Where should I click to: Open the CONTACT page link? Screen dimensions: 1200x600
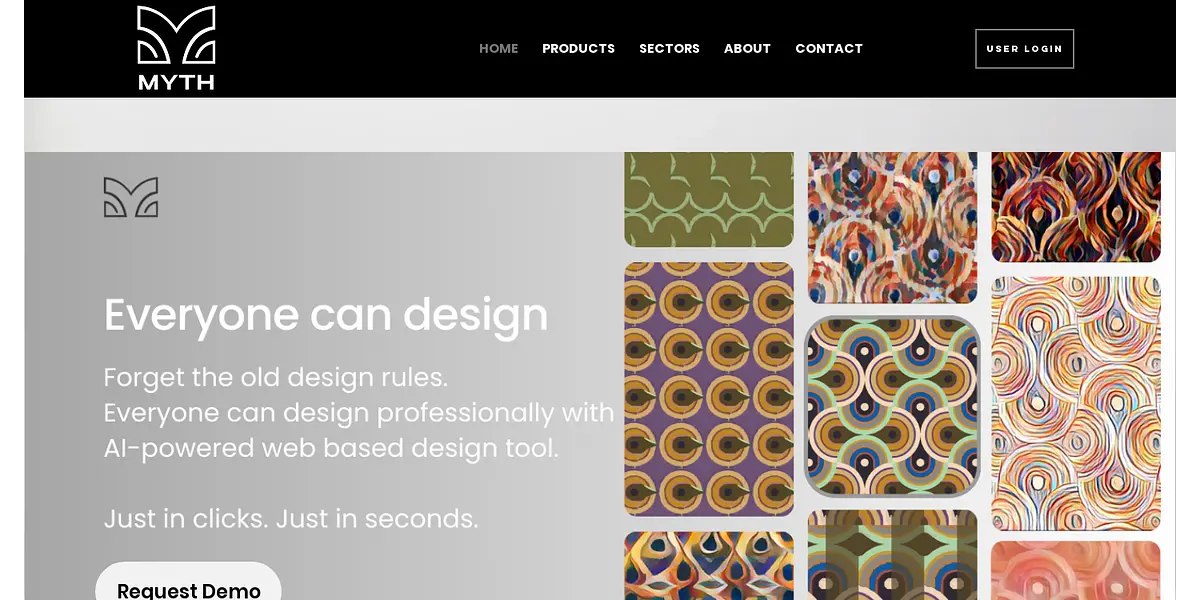click(828, 48)
